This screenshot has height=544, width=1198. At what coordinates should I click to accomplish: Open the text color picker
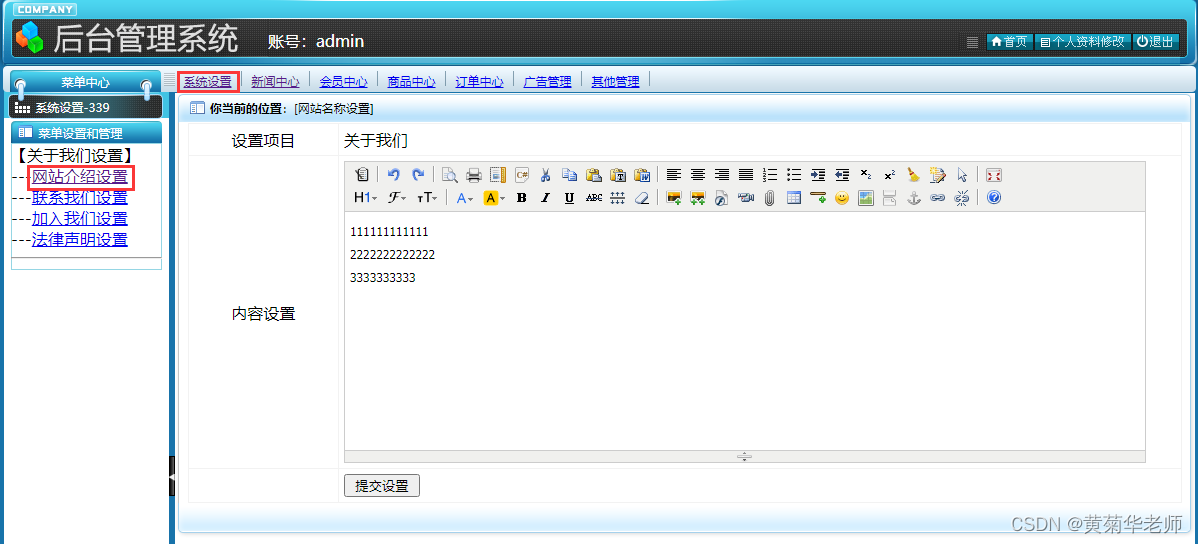point(465,198)
